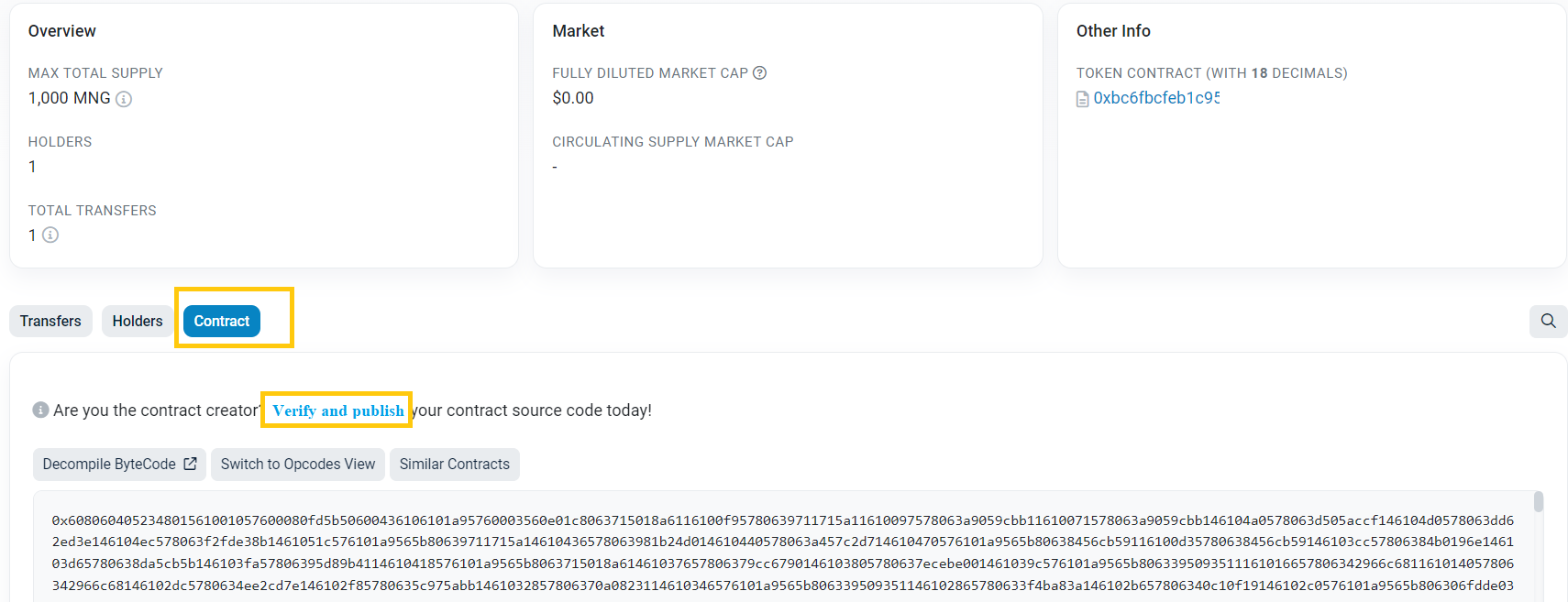The width and height of the screenshot is (1568, 602).
Task: Click Switch to Opcodes View
Action: click(x=297, y=464)
